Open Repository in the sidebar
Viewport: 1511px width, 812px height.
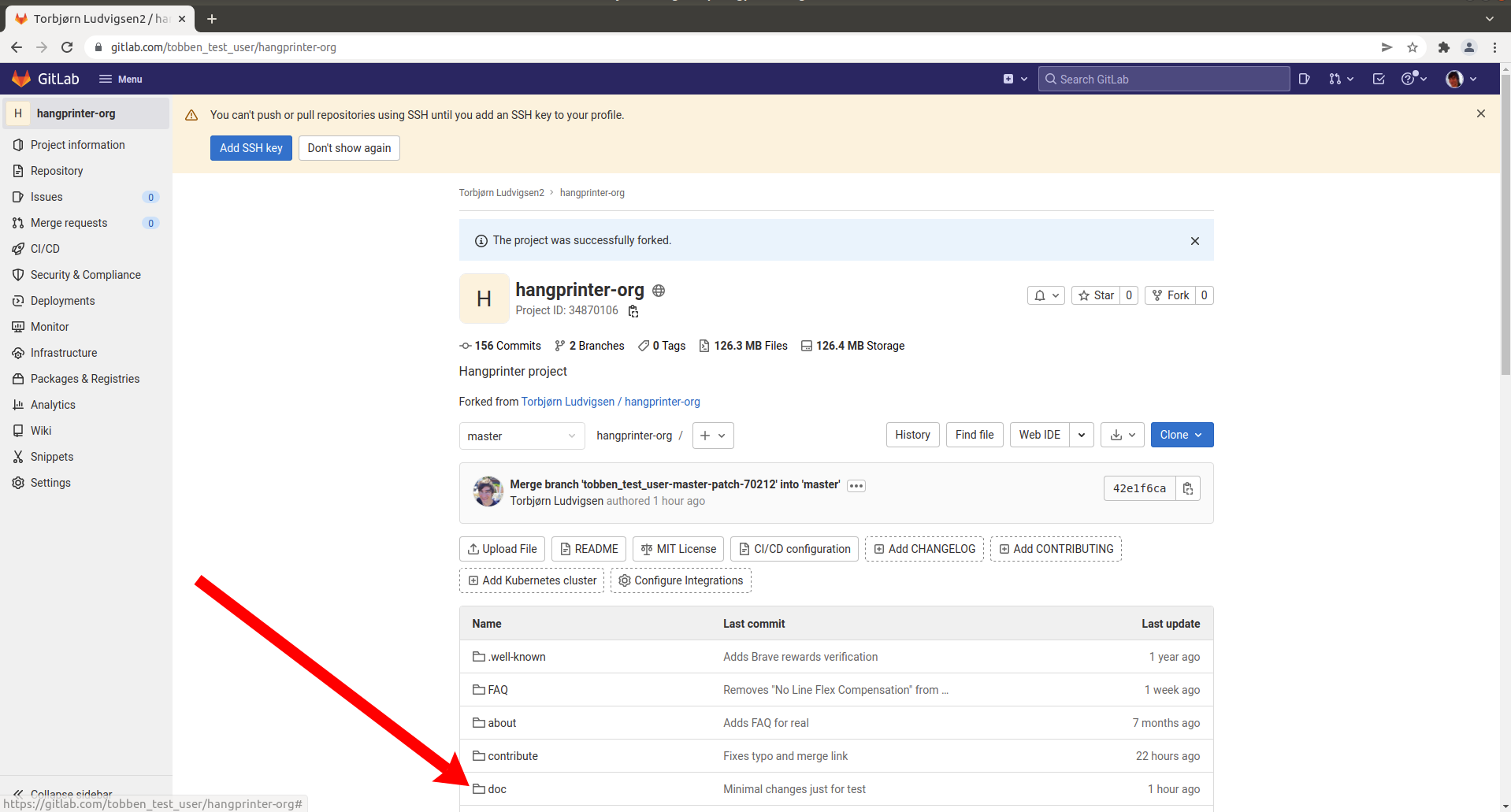57,171
